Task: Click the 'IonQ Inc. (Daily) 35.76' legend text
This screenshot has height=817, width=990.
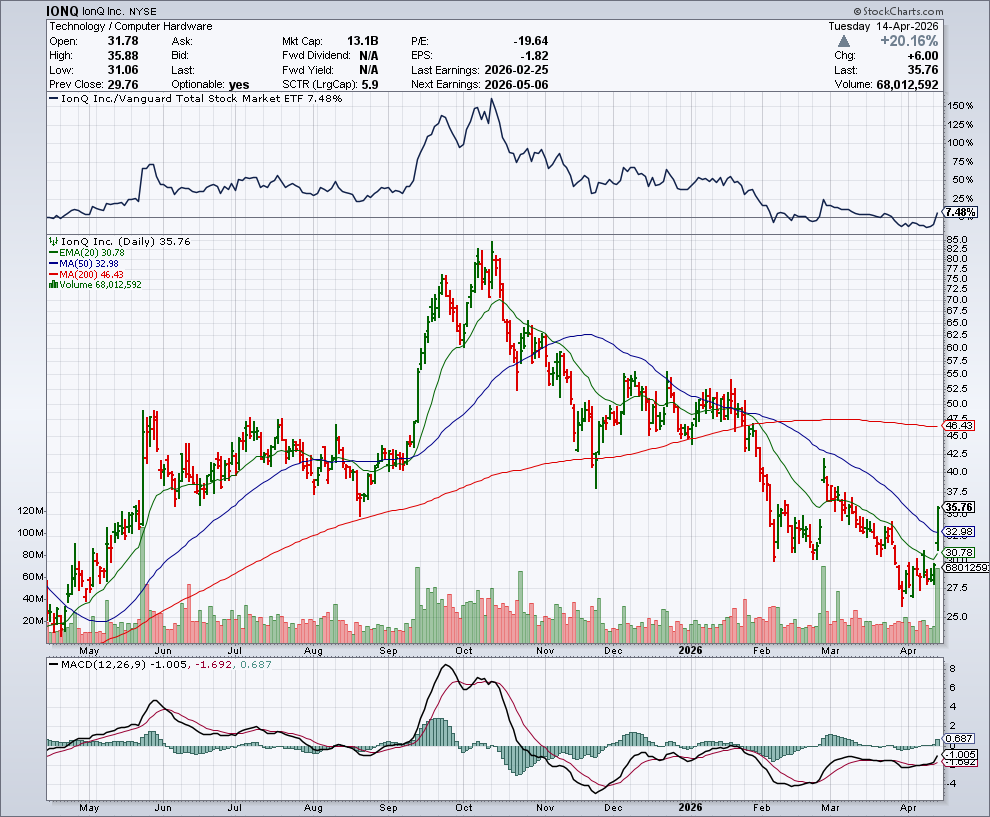Action: point(126,241)
